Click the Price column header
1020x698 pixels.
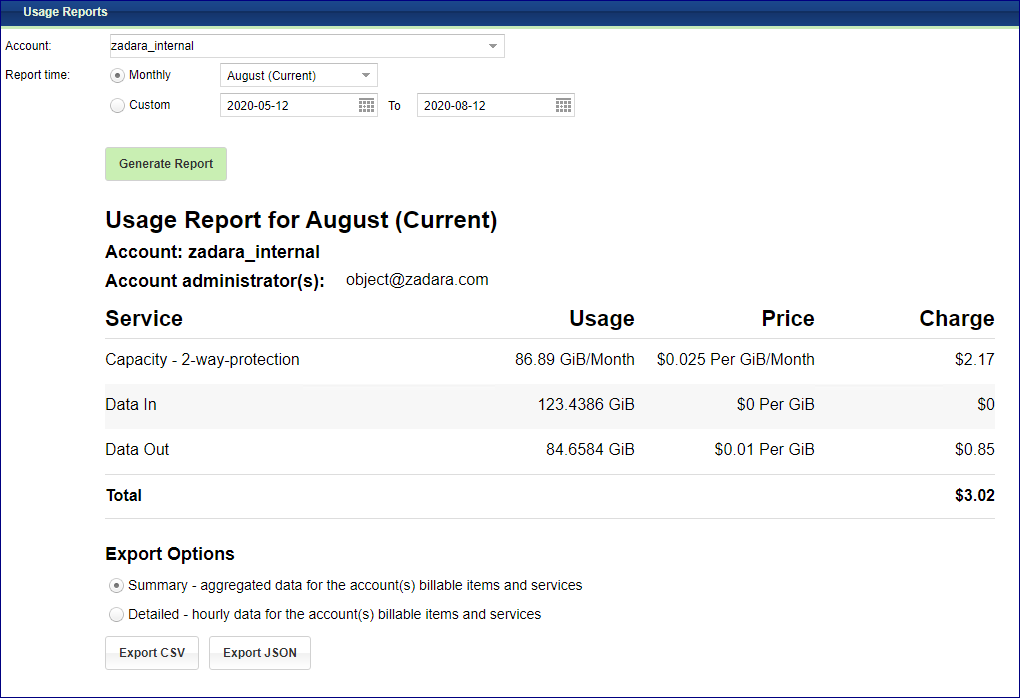coord(788,319)
